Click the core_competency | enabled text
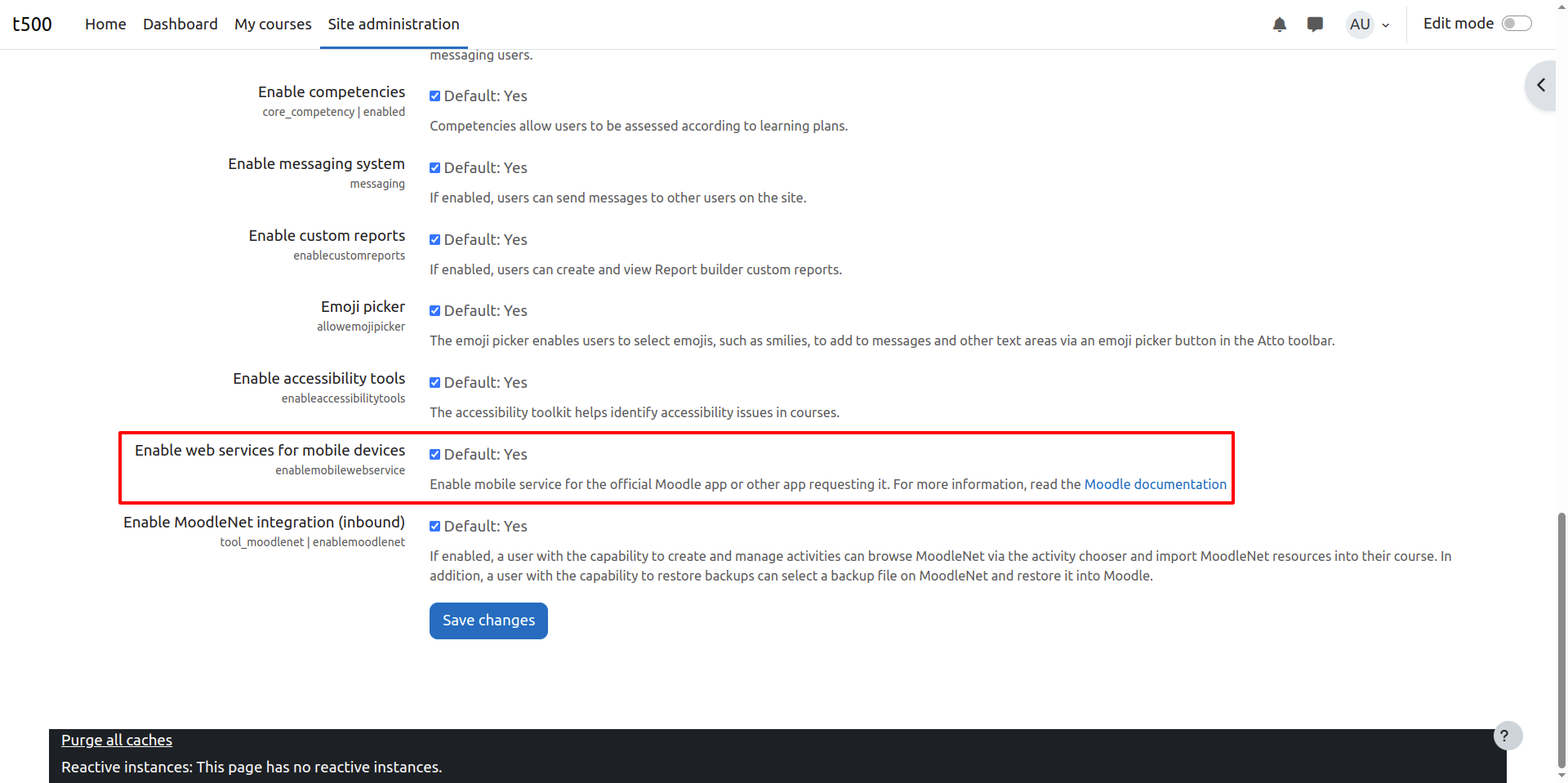 (x=333, y=112)
